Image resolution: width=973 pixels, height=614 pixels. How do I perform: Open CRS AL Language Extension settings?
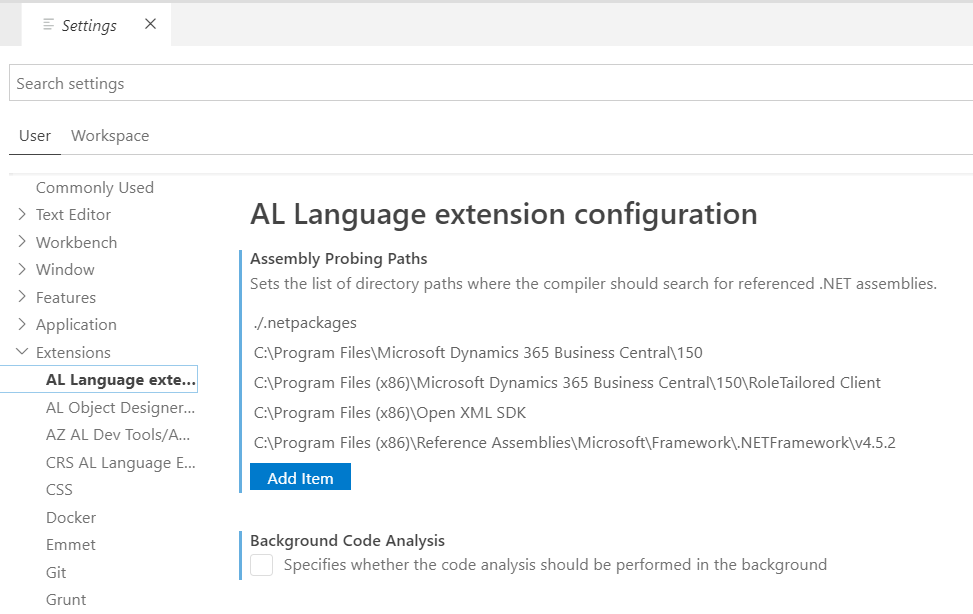coord(120,463)
